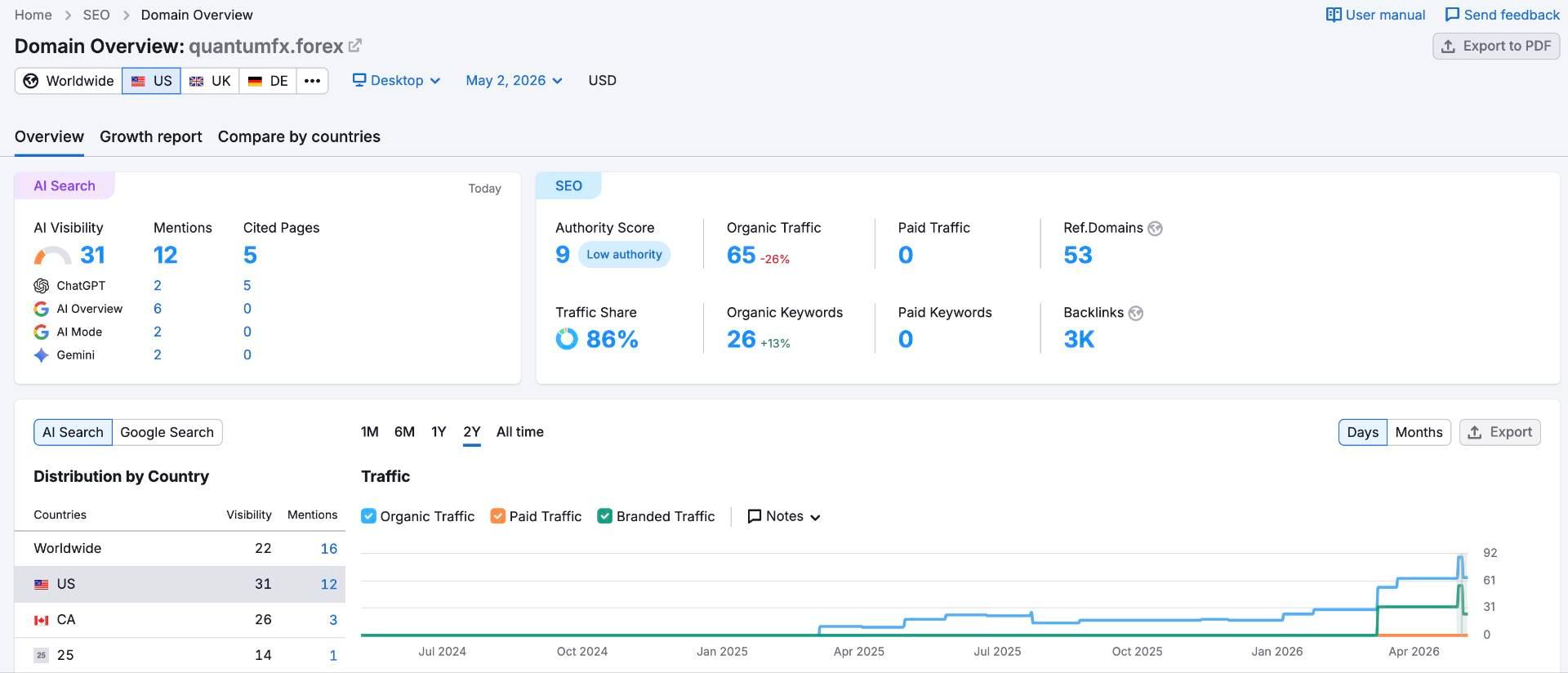Click the German flag icon
Viewport: 1568px width, 673px height.
click(255, 81)
